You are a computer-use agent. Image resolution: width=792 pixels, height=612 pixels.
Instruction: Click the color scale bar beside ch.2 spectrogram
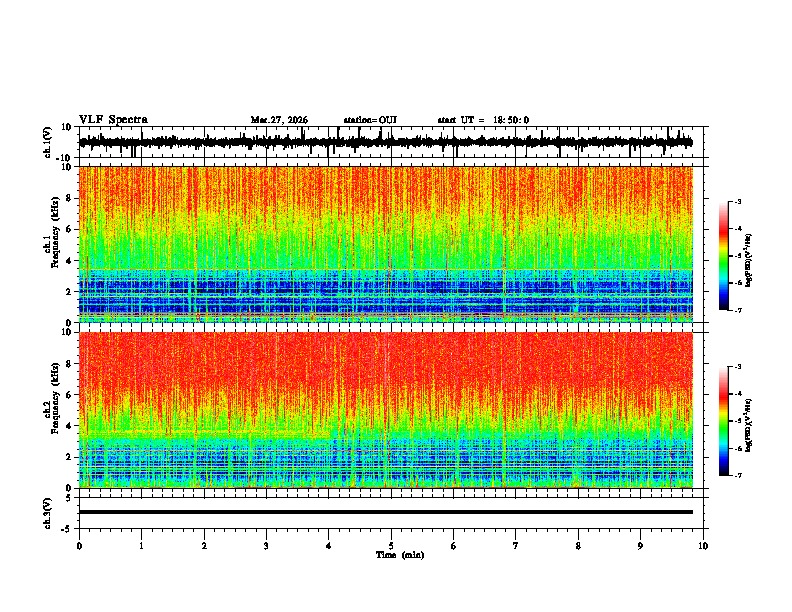724,421
